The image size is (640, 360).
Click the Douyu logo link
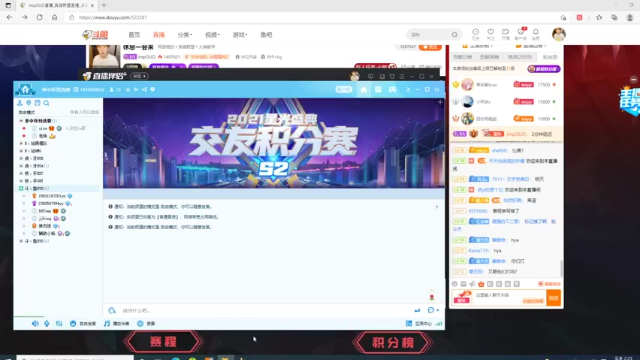click(95, 35)
